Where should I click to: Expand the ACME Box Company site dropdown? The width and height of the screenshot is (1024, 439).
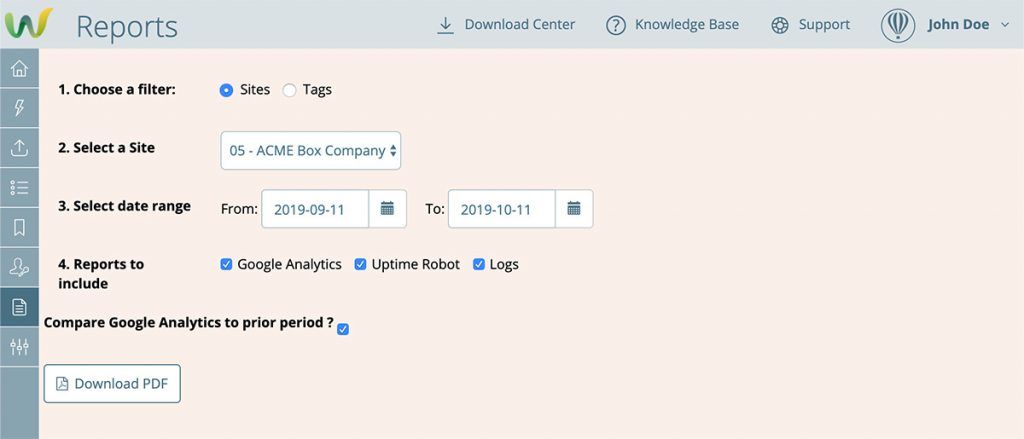coord(311,151)
